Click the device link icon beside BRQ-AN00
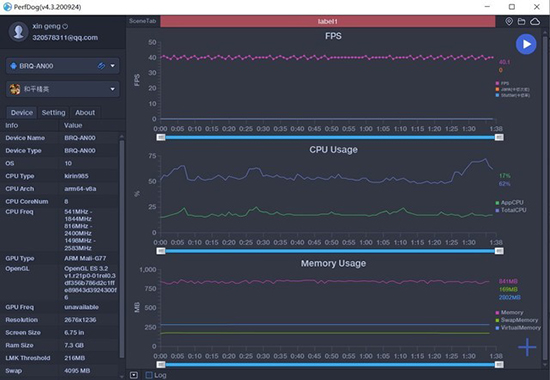 pos(101,66)
